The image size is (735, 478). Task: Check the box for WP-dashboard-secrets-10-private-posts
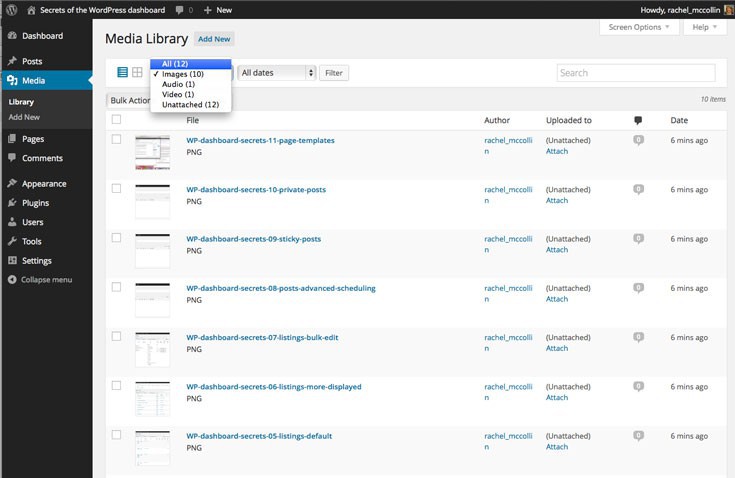[116, 188]
